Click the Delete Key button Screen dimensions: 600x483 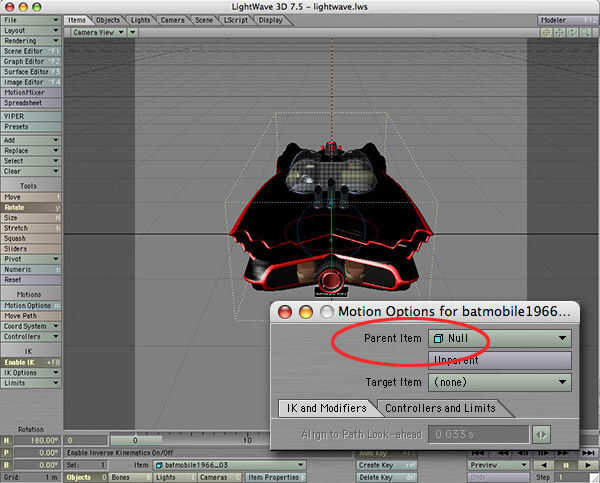(x=386, y=477)
